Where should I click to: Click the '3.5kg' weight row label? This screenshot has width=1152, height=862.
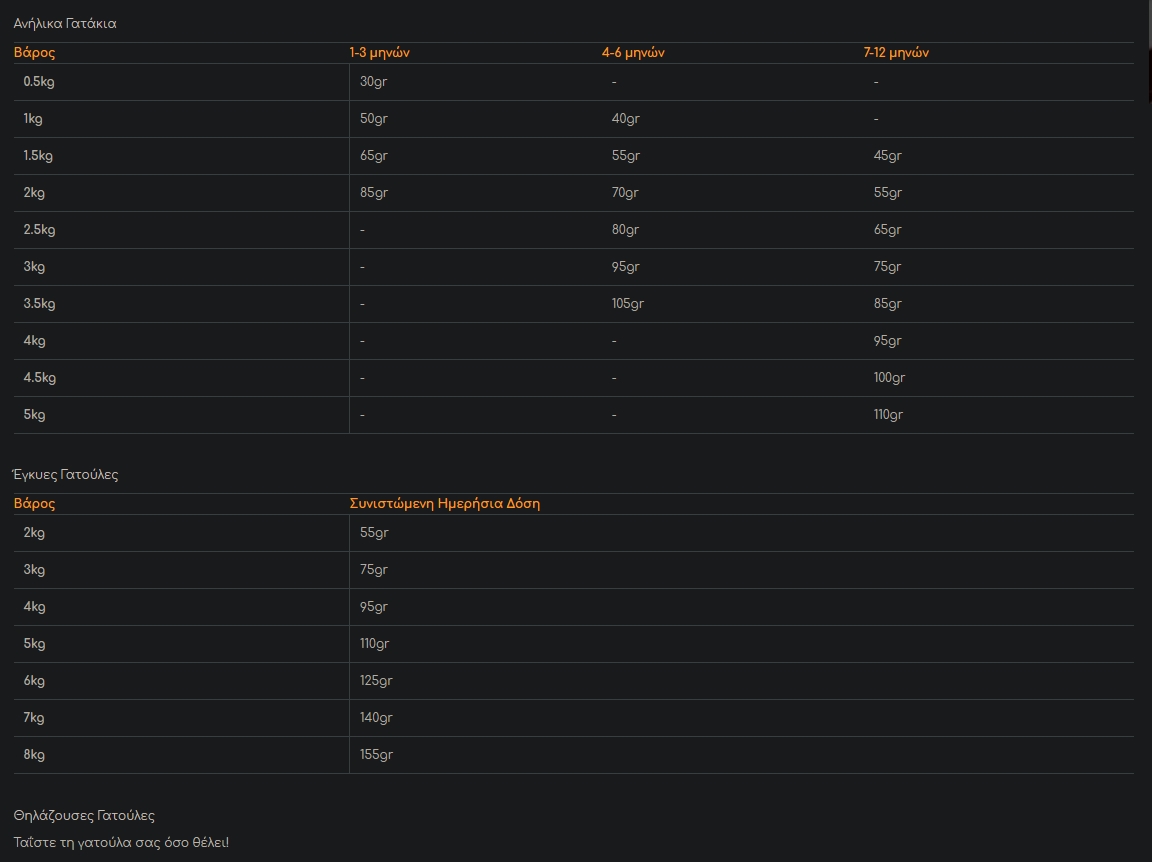point(39,304)
